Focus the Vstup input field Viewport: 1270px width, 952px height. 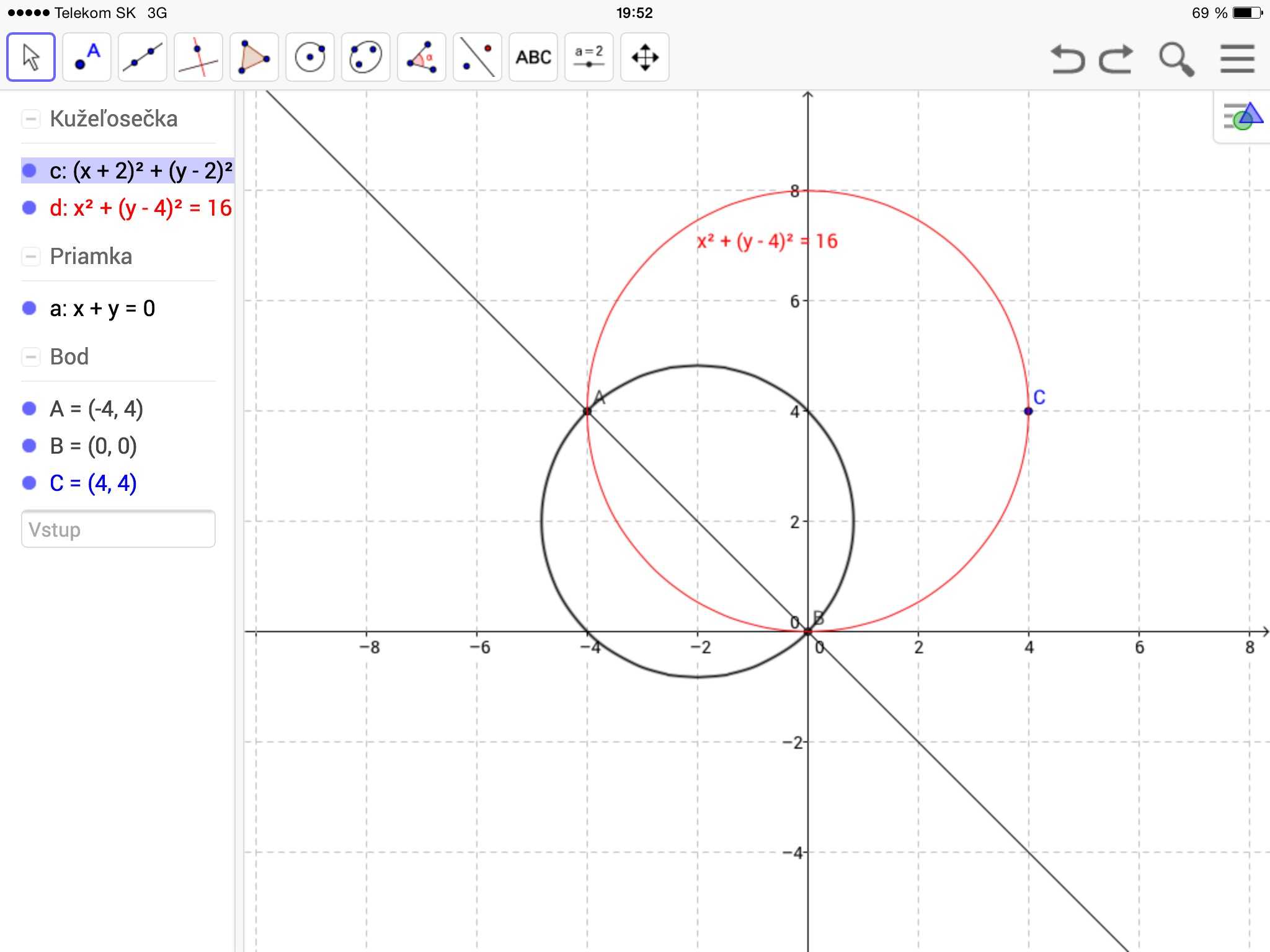point(118,529)
